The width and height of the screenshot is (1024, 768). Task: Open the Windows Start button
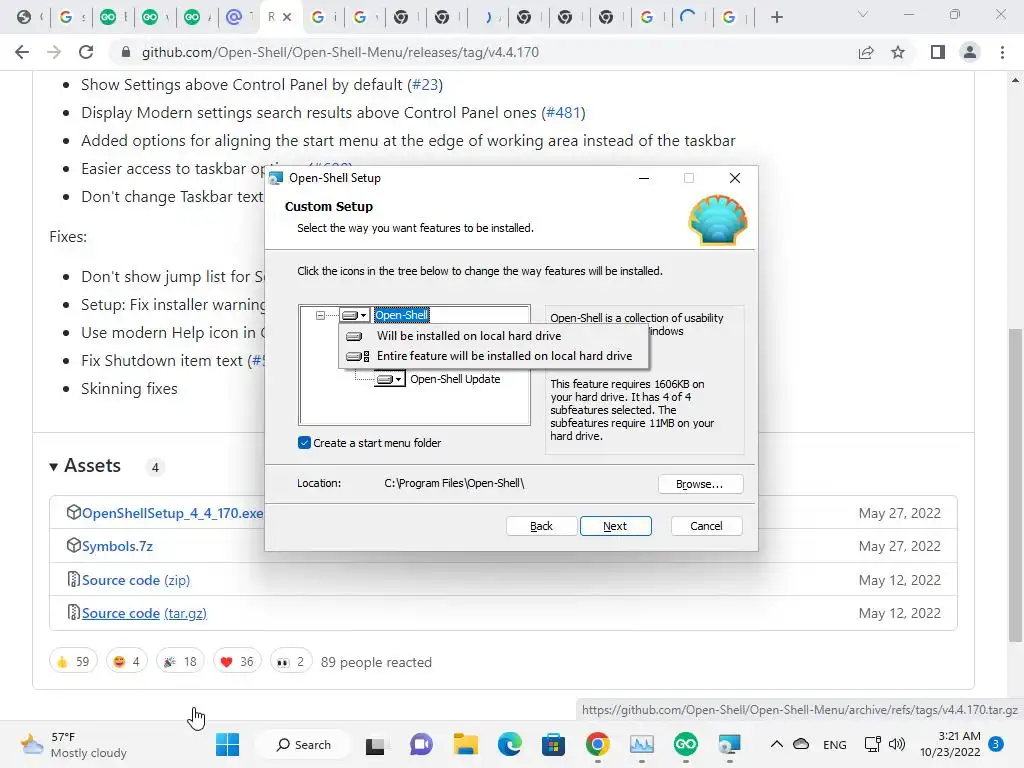point(227,744)
